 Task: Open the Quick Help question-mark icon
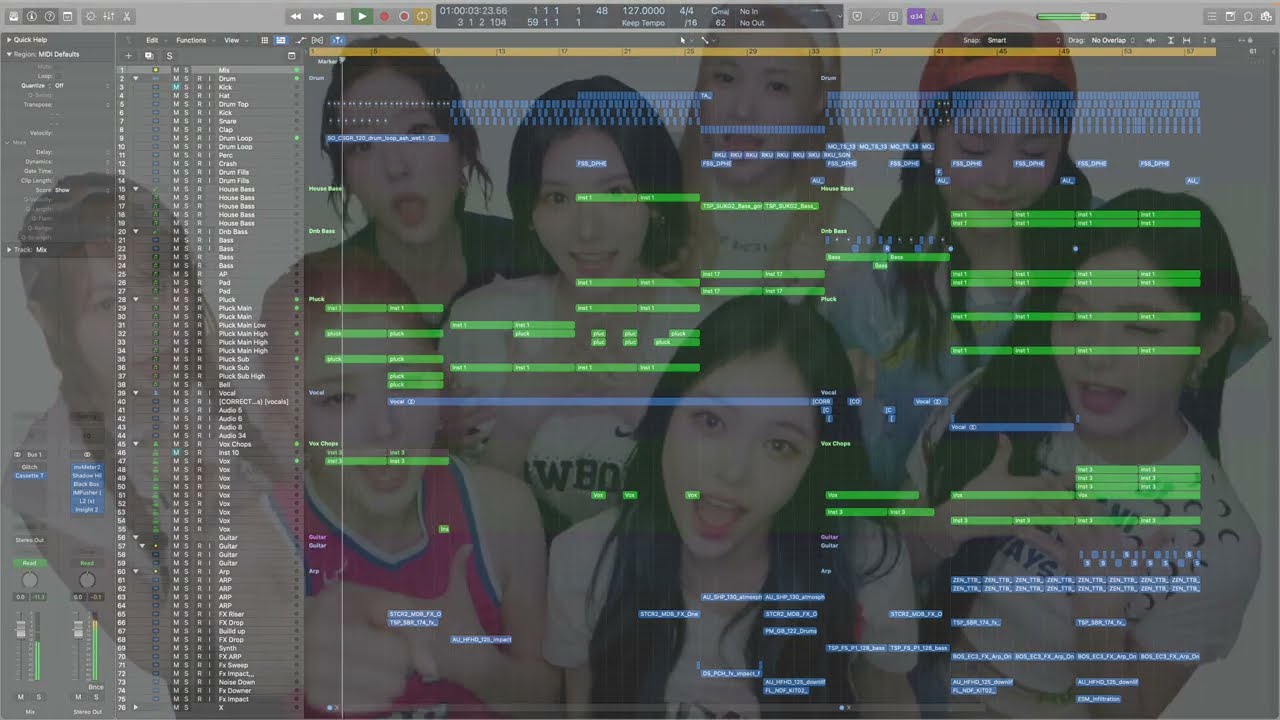(49, 16)
